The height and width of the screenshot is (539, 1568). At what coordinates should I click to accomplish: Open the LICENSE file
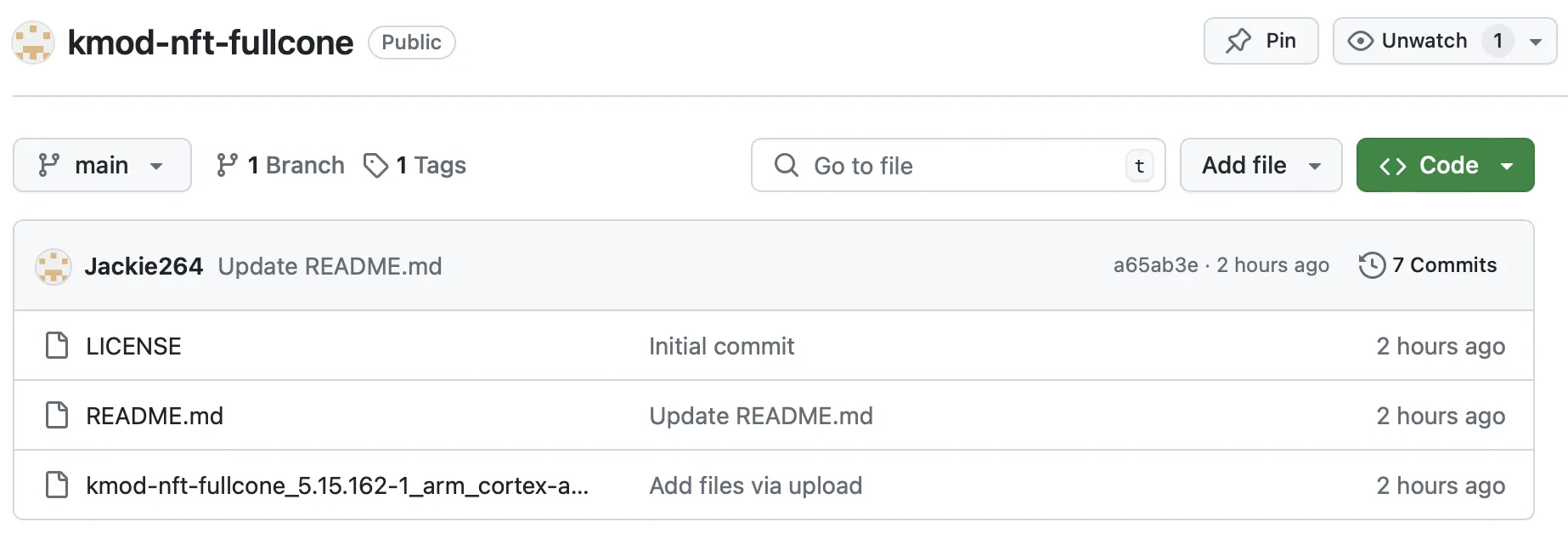(x=133, y=346)
